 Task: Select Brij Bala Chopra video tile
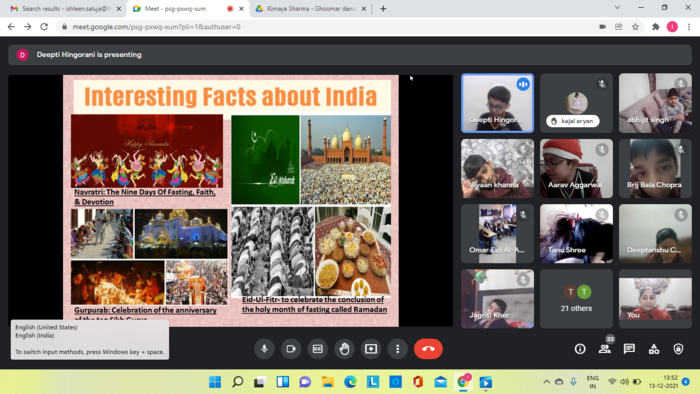(x=655, y=168)
